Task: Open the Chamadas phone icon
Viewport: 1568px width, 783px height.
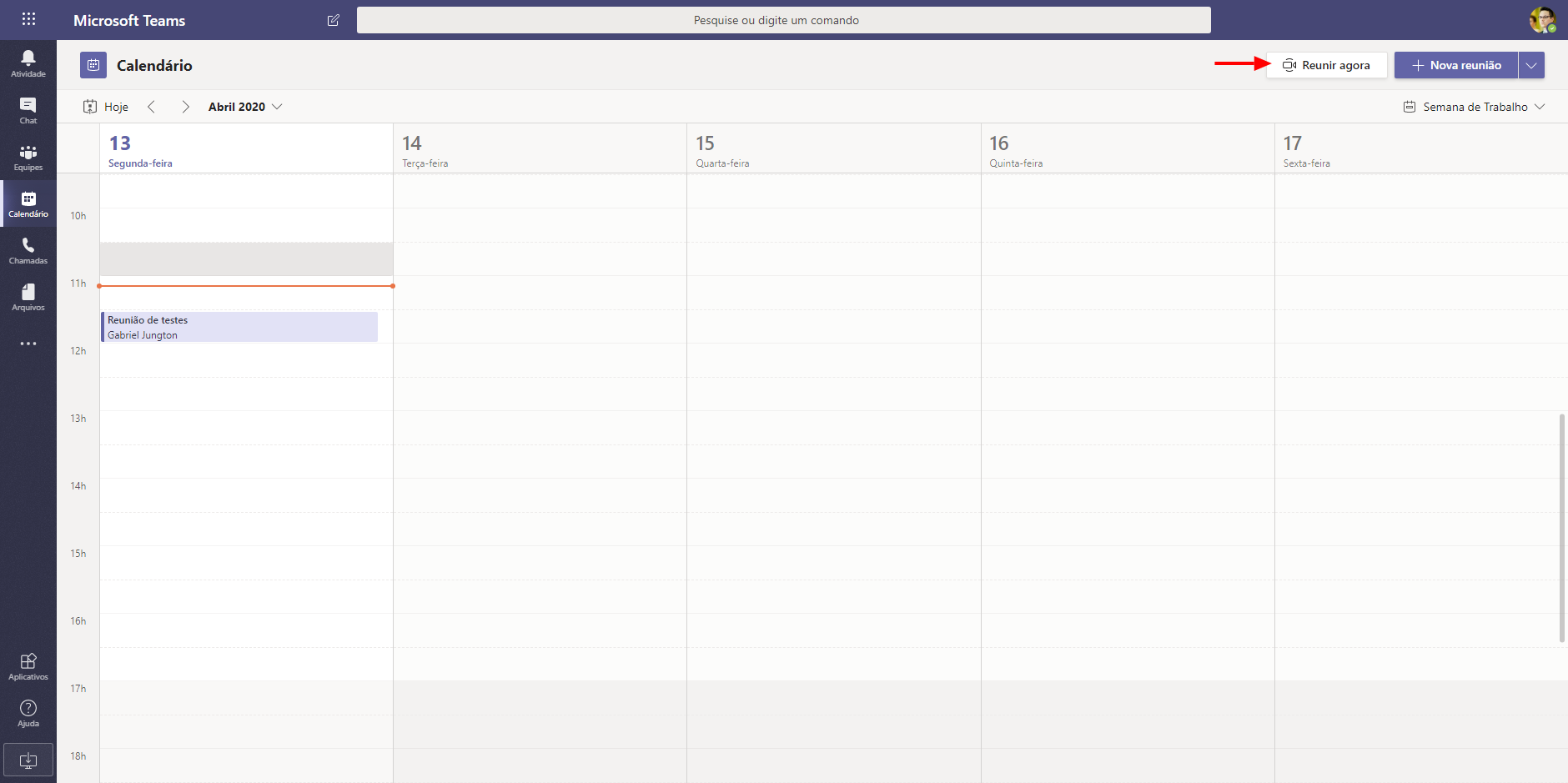Action: point(28,250)
